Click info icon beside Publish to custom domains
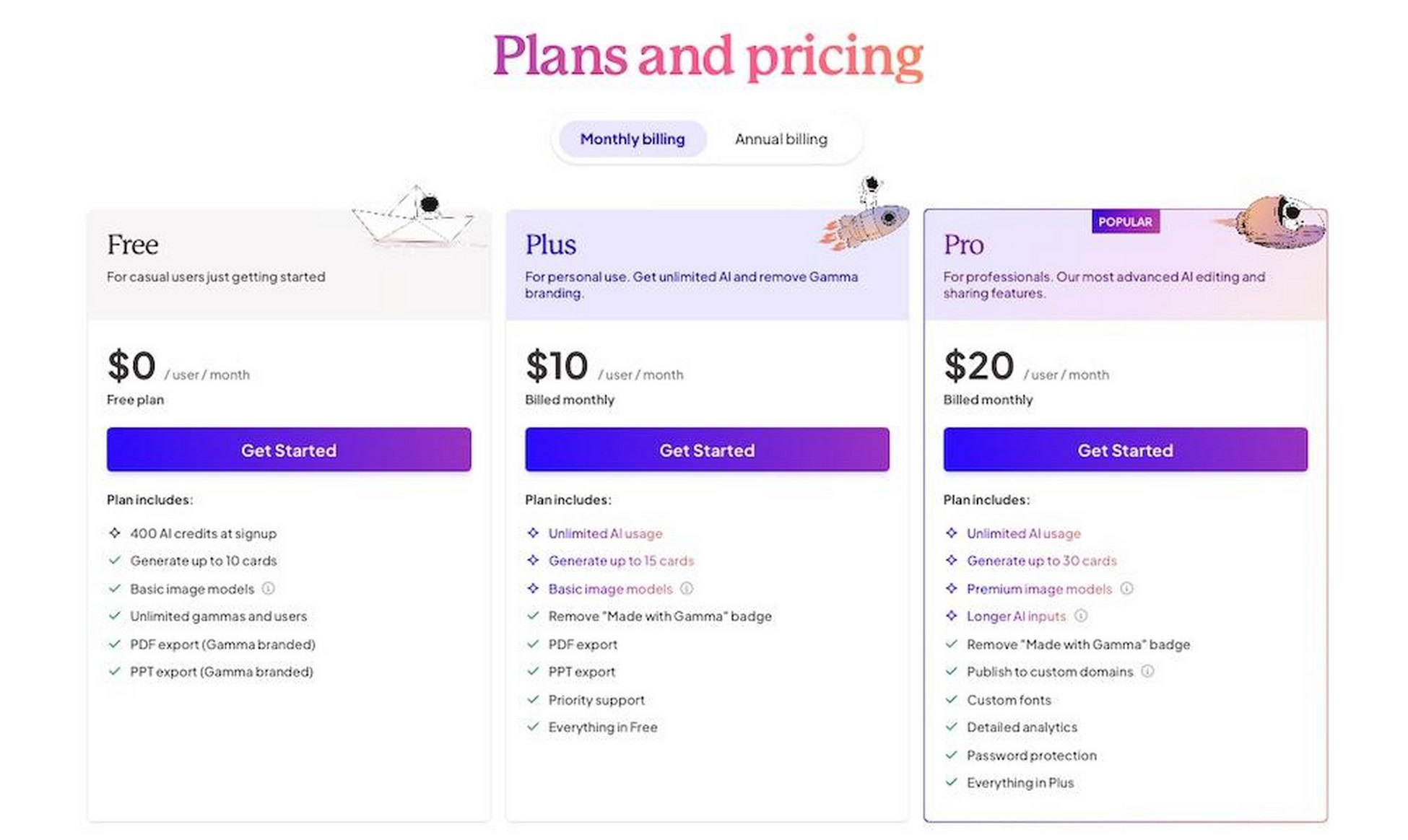 click(x=1147, y=671)
